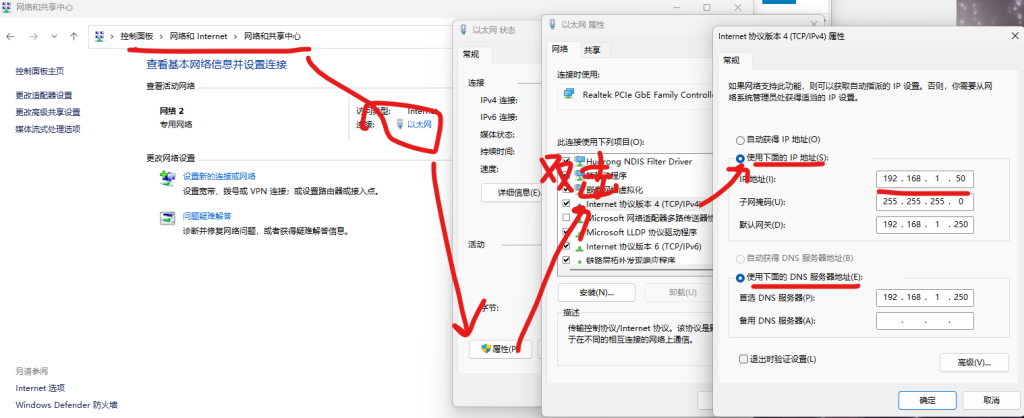Select the 网络 tab in 以太网 属性
Image resolution: width=1024 pixels, height=418 pixels.
coord(560,49)
